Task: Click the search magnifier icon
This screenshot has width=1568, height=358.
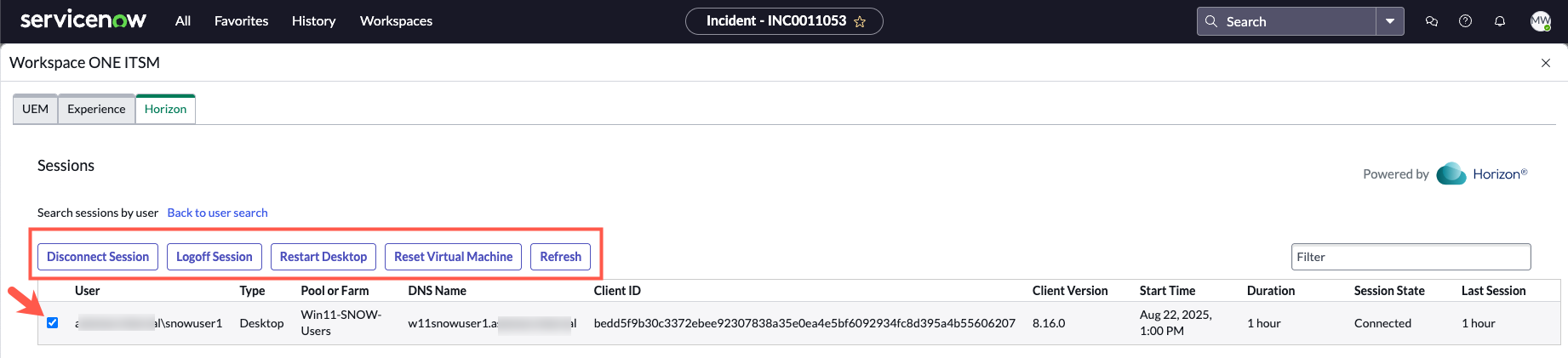Action: click(1211, 21)
